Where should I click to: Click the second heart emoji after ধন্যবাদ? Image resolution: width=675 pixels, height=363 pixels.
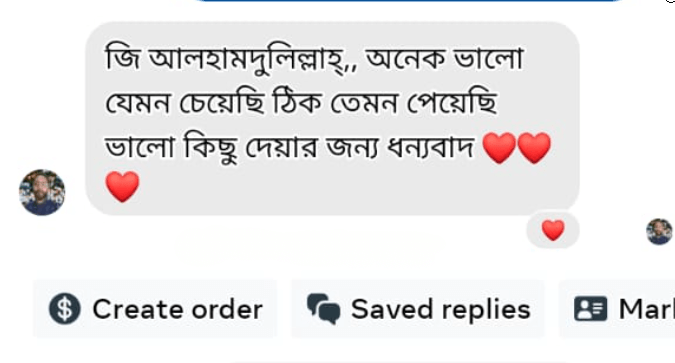click(x=534, y=148)
